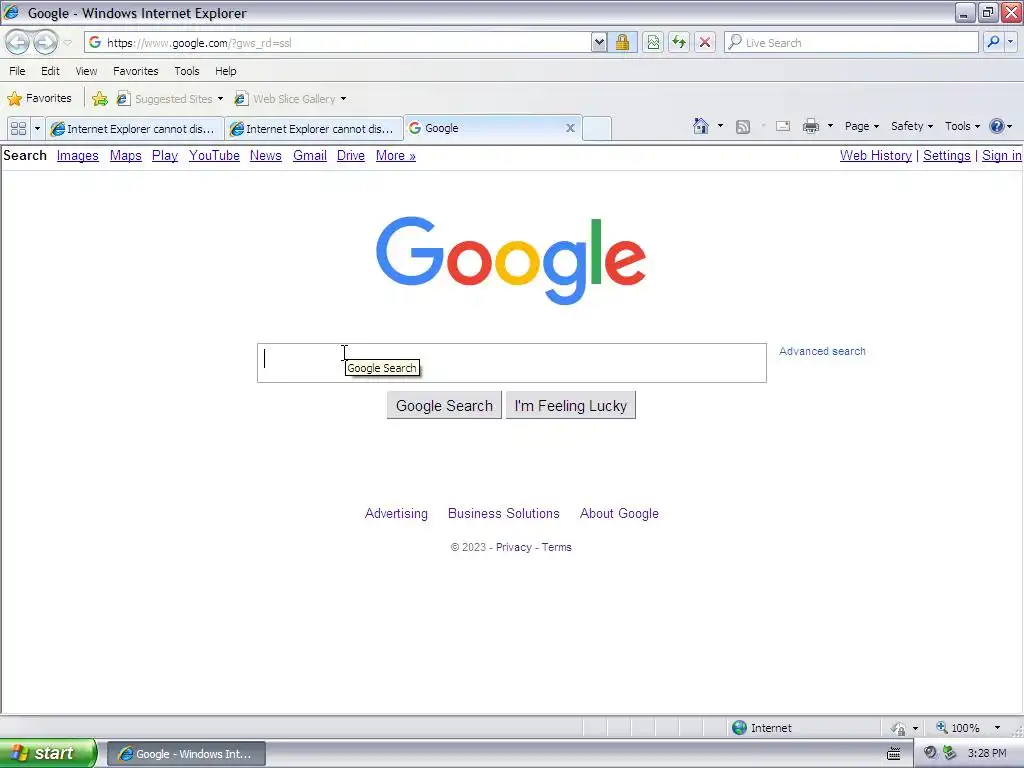Open the Favorites menu in menu bar

pyautogui.click(x=136, y=71)
